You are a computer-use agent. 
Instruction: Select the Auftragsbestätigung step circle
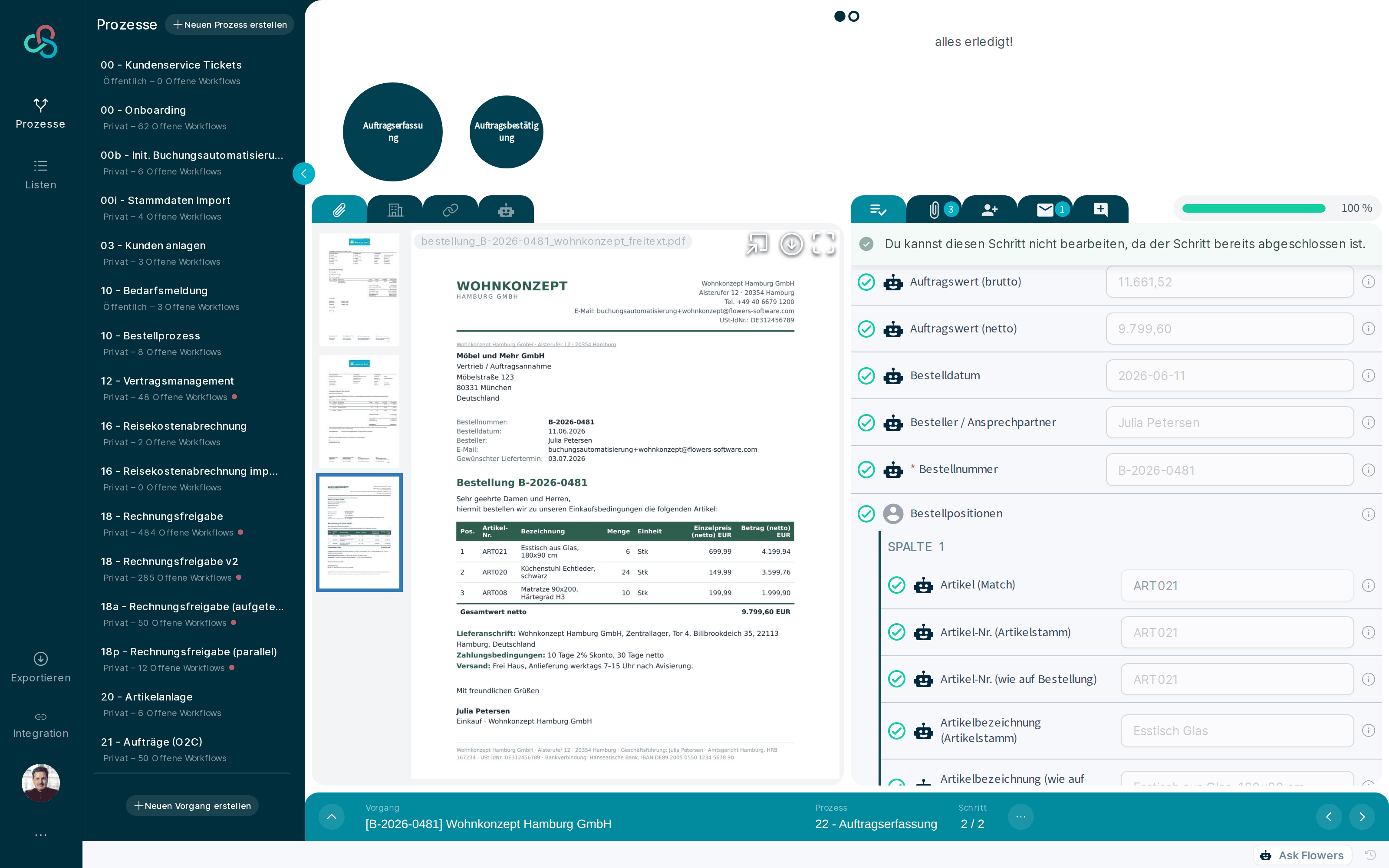tap(506, 132)
